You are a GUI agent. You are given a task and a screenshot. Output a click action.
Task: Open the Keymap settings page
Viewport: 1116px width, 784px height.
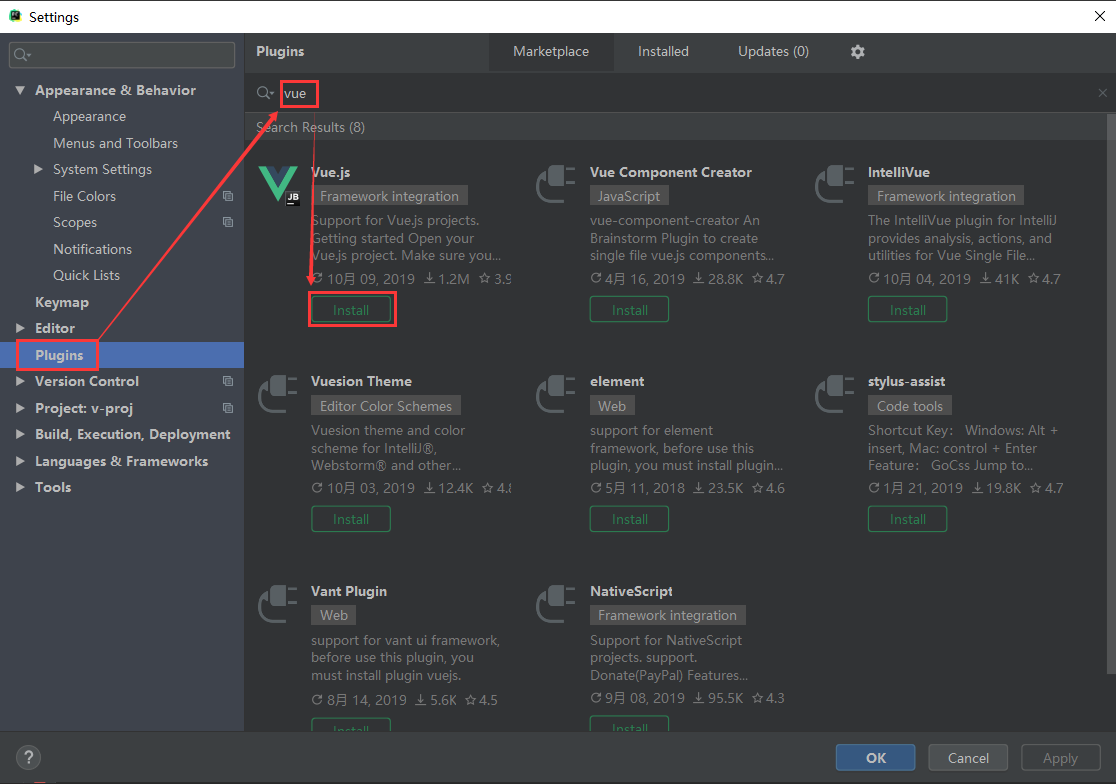click(62, 302)
